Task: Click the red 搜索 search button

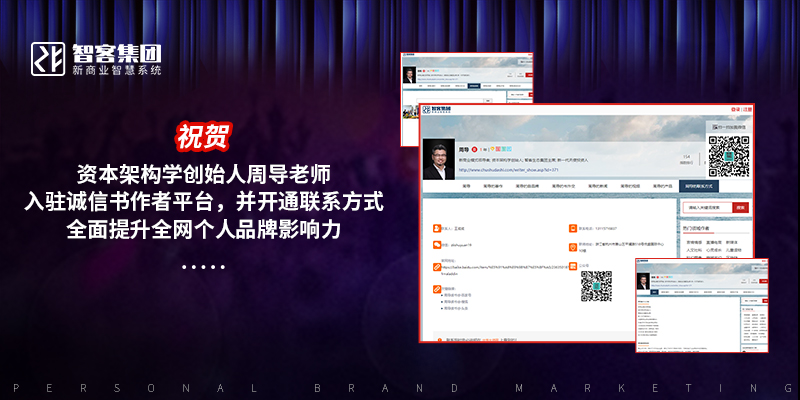Action: tap(740, 208)
